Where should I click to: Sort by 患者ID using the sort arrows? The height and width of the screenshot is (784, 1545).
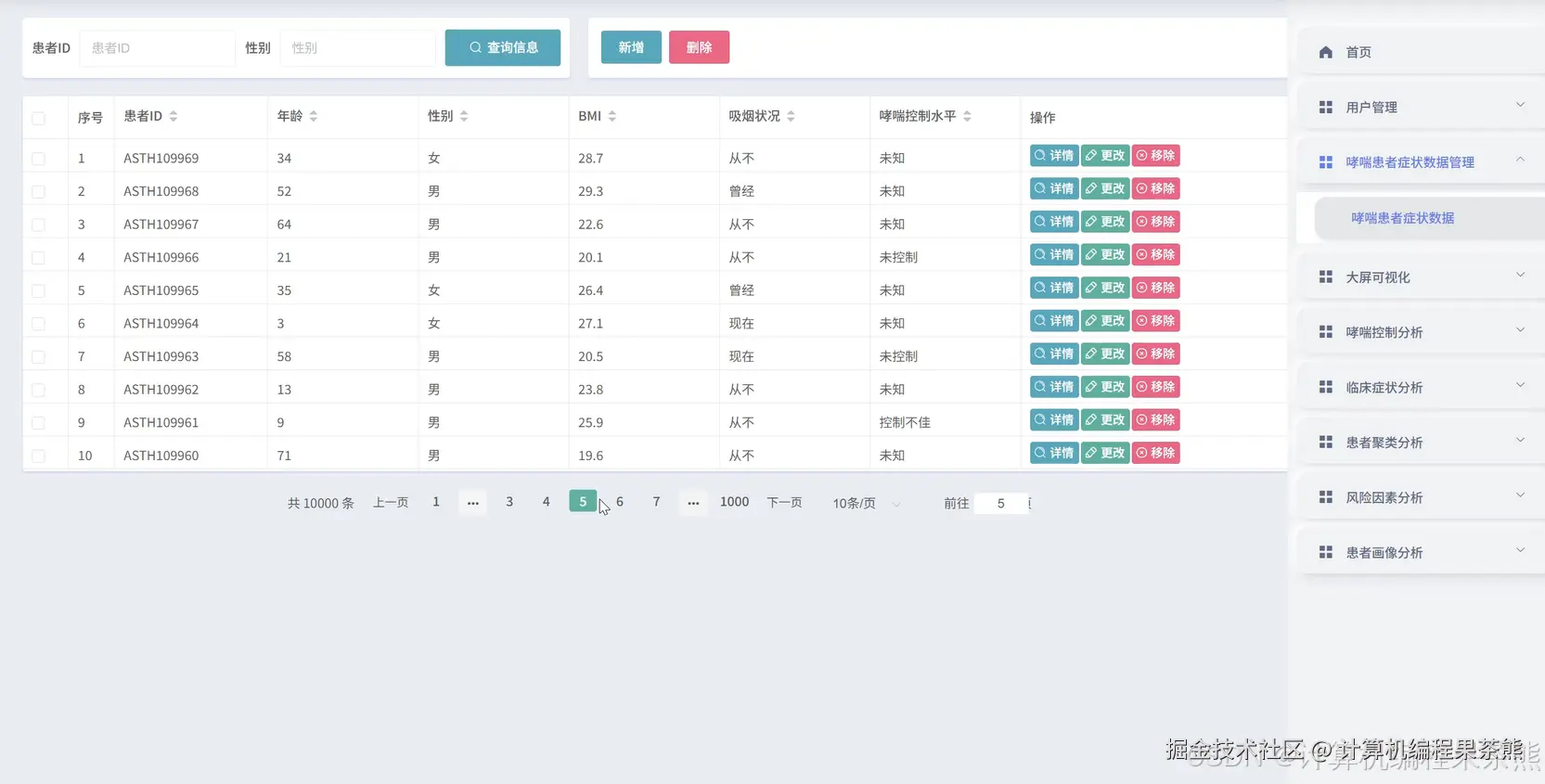coord(174,116)
